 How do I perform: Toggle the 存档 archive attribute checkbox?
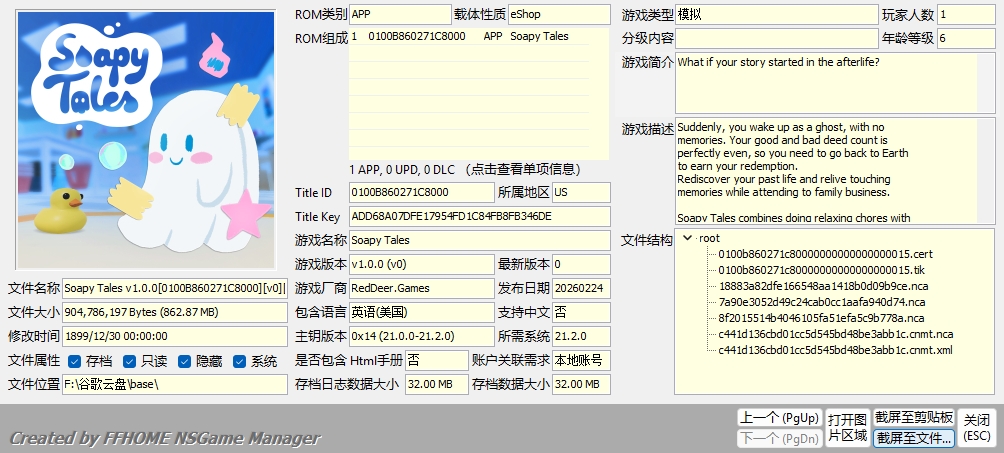[x=74, y=361]
